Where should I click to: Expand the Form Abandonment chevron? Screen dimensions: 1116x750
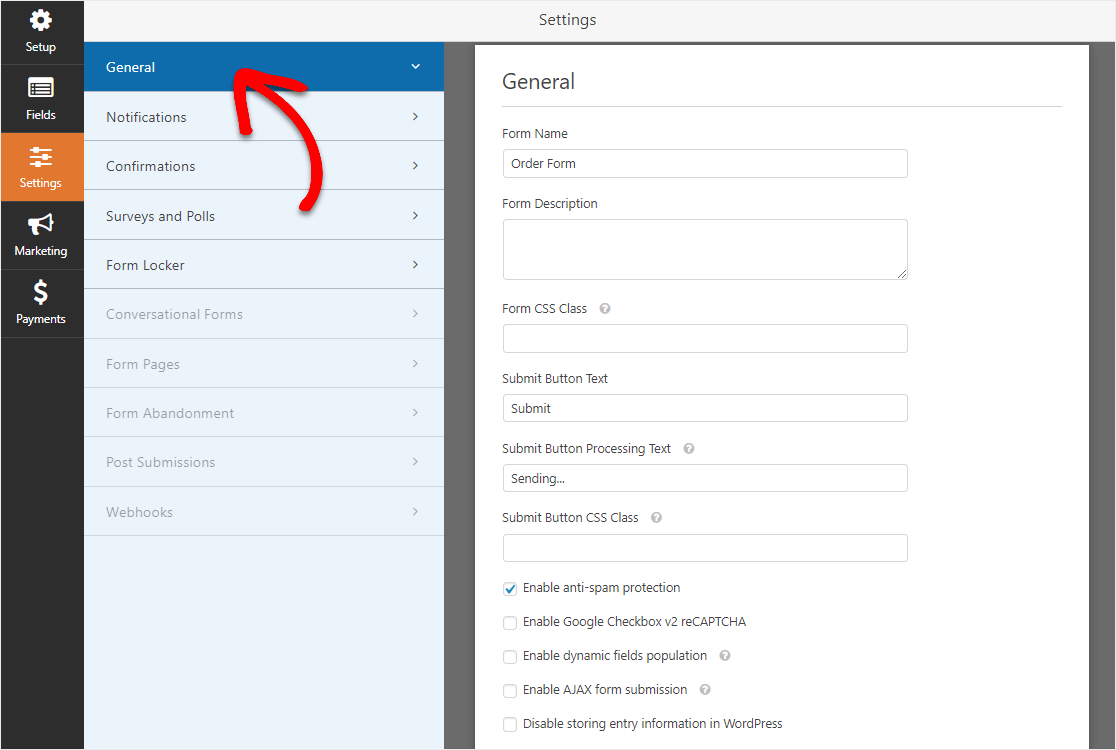(x=416, y=413)
